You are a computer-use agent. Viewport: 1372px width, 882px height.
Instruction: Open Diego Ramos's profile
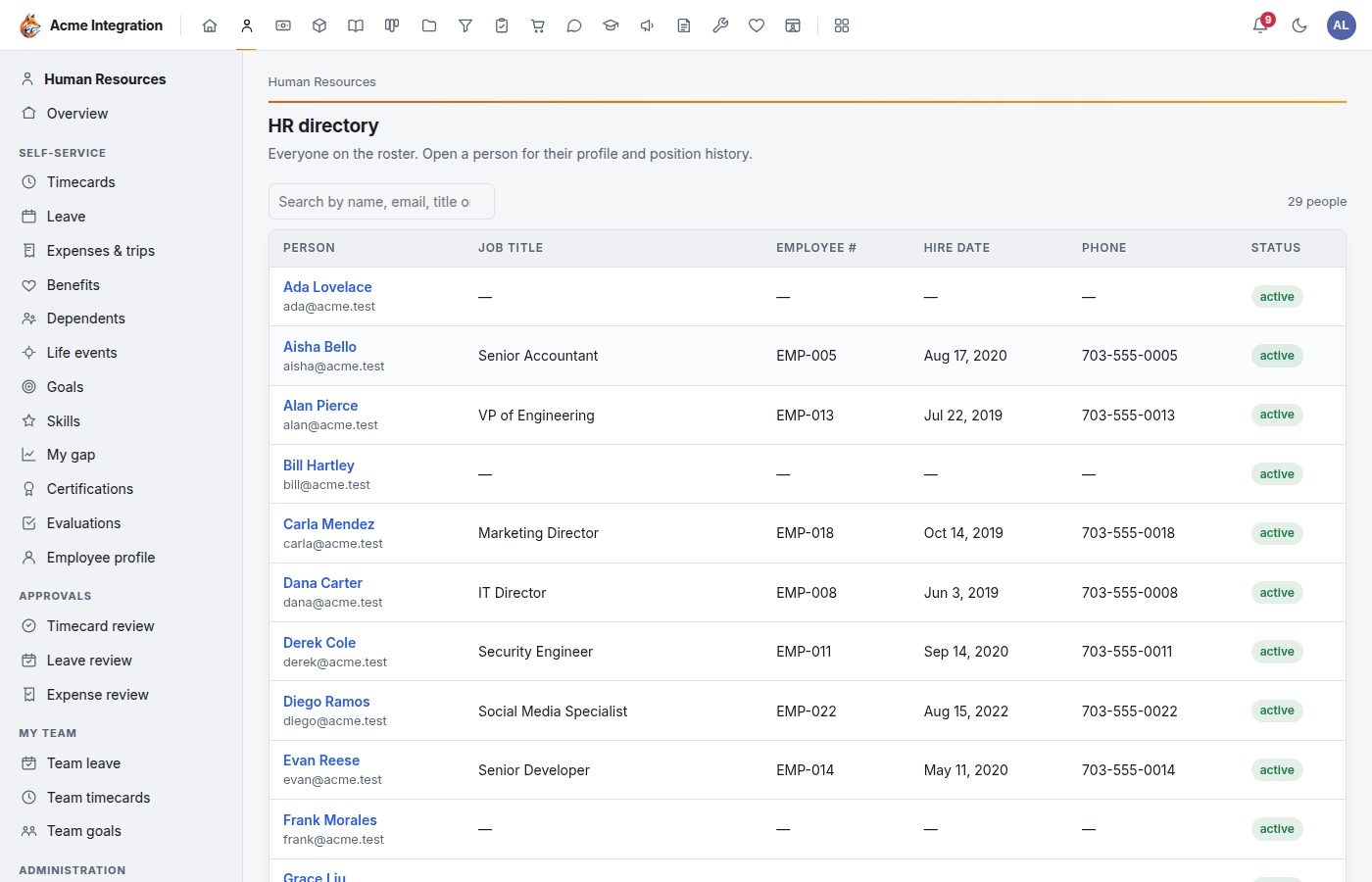click(x=326, y=702)
